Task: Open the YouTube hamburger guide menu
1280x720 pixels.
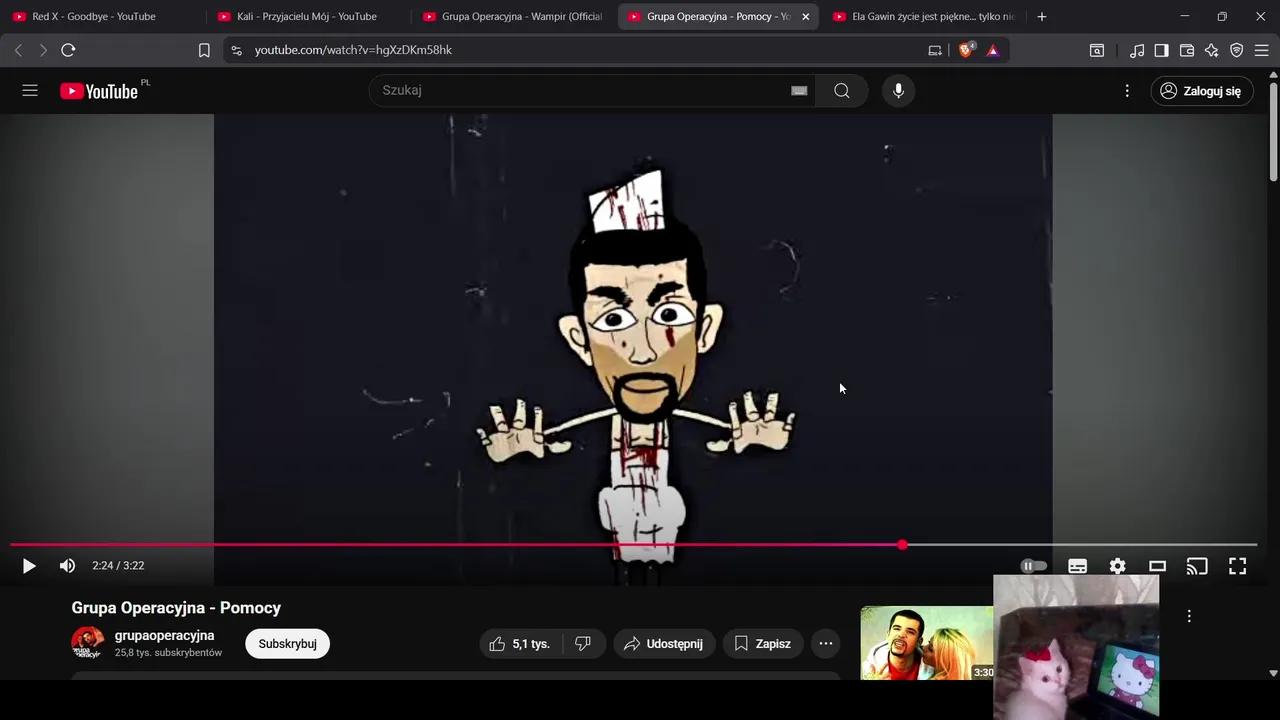Action: point(30,91)
